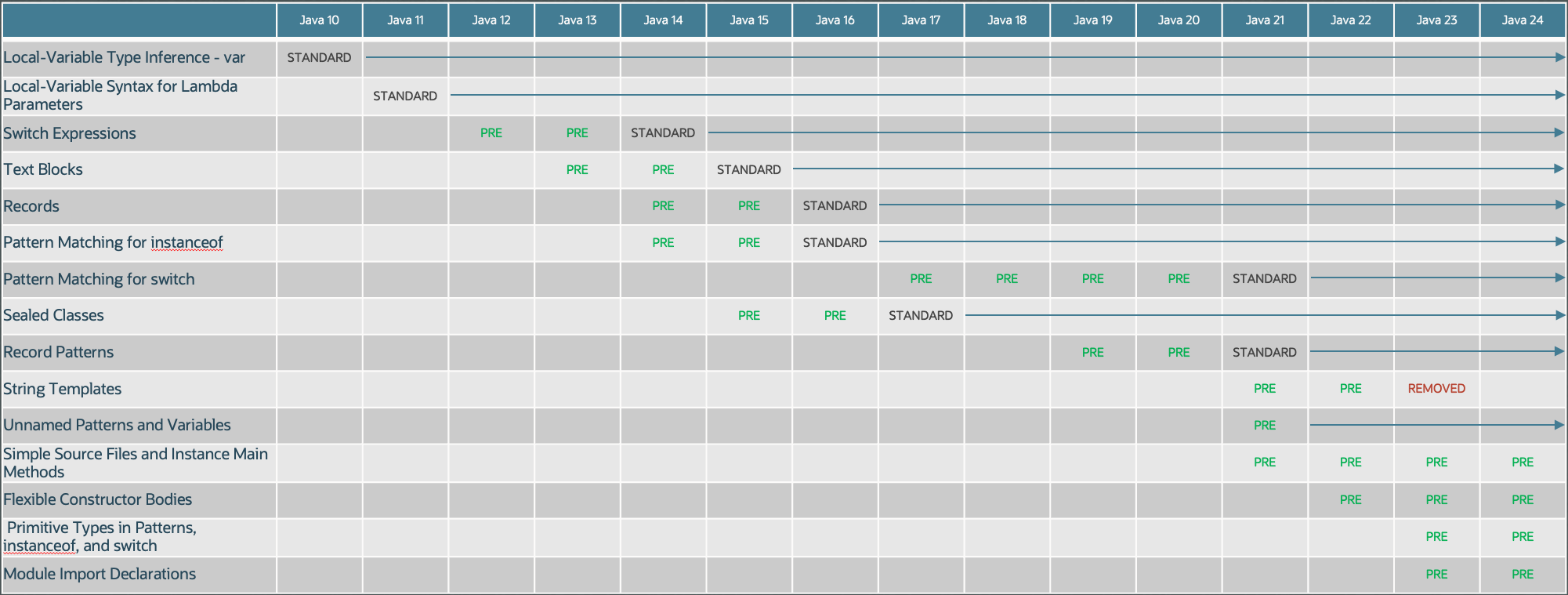Image resolution: width=1568 pixels, height=595 pixels.
Task: Select the Flexible Constructor Bodies row label
Action: [x=97, y=499]
